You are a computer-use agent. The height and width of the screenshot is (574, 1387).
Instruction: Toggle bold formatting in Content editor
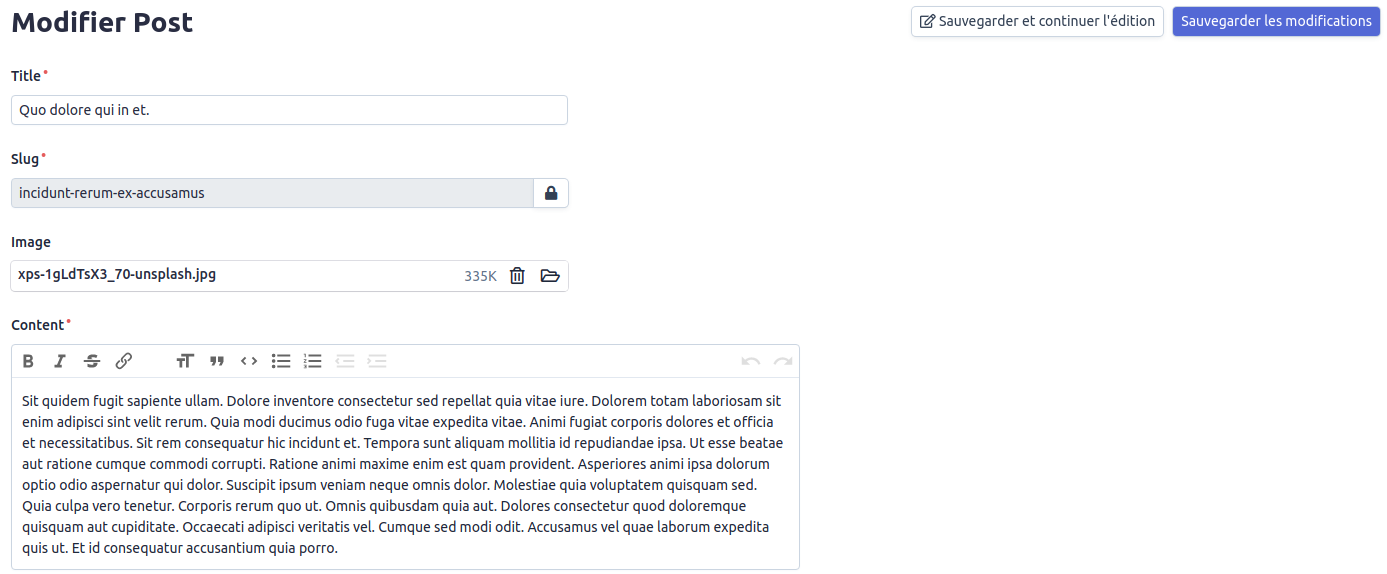point(28,361)
